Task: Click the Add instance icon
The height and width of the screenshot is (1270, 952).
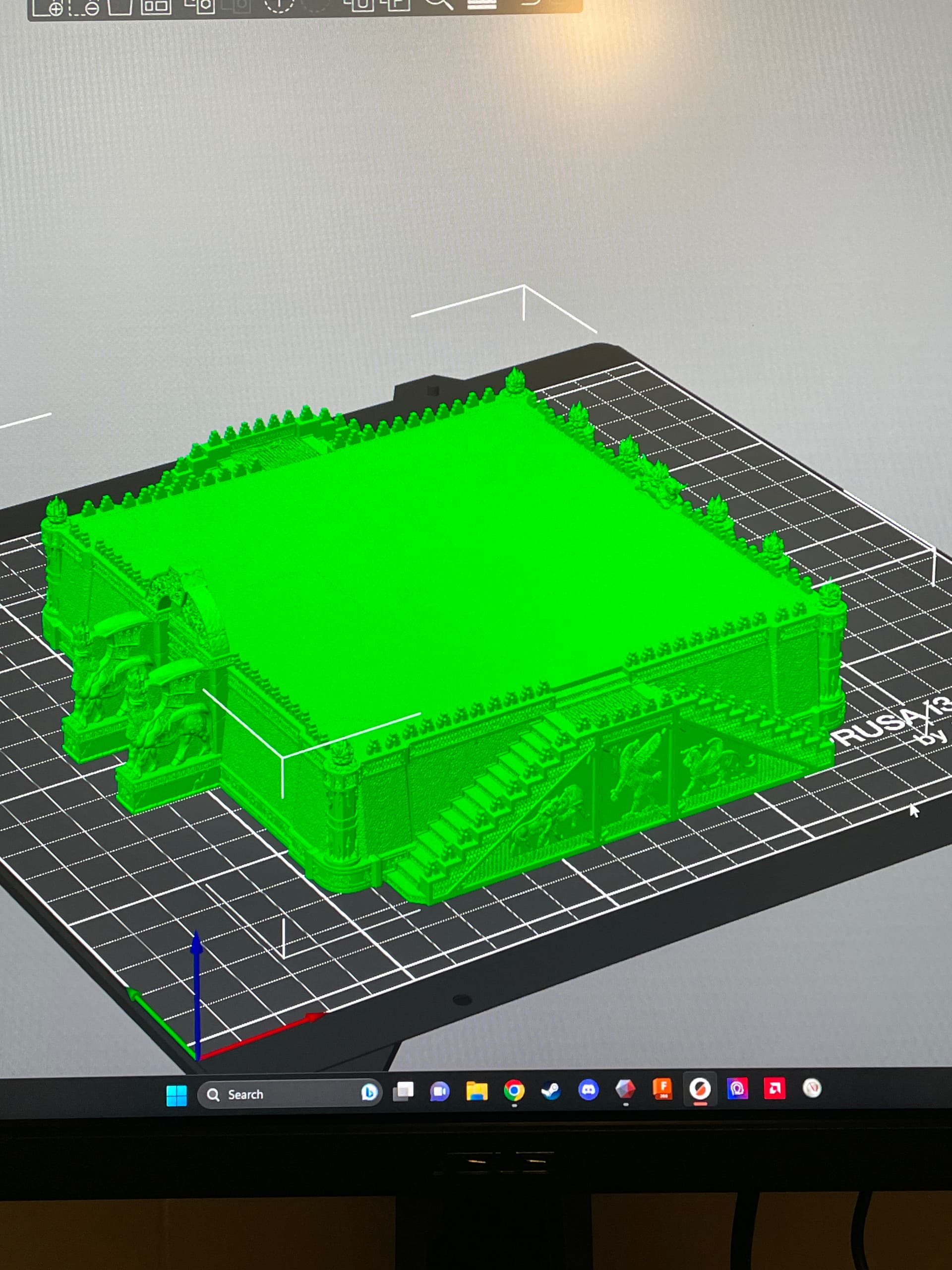Action: 280,4
